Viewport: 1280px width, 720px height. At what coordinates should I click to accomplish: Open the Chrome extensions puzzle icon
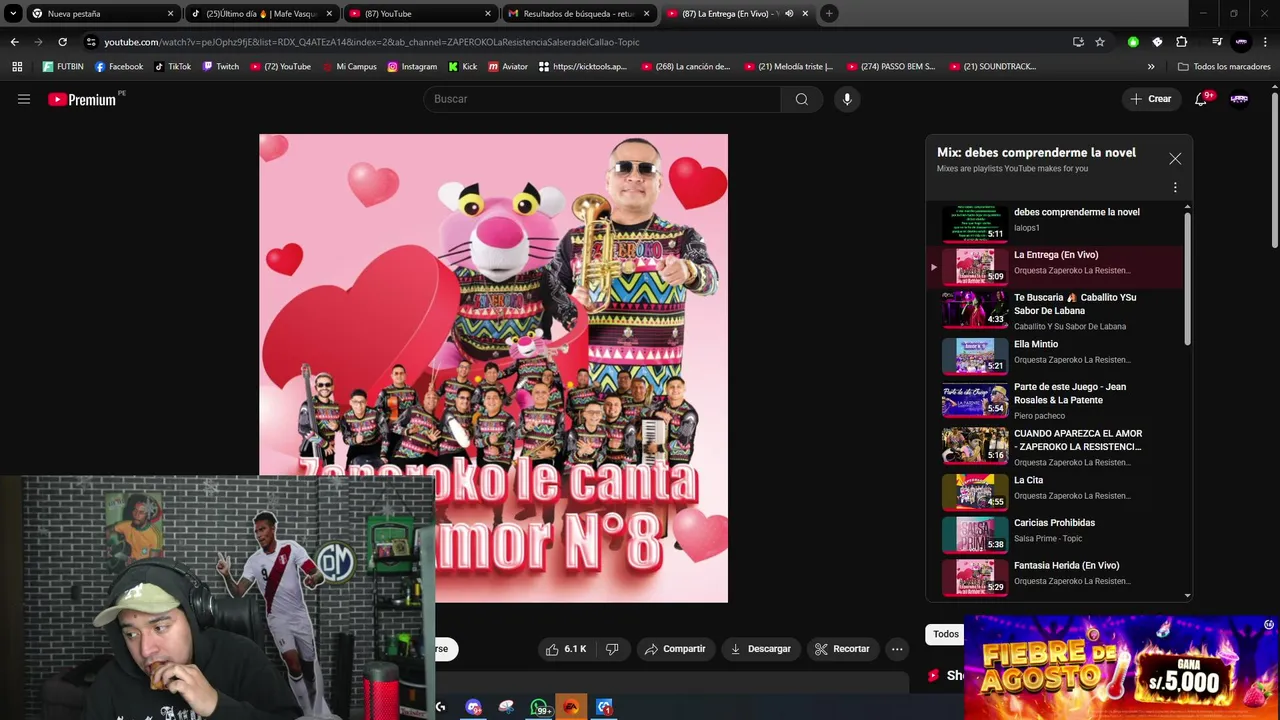(x=1181, y=42)
